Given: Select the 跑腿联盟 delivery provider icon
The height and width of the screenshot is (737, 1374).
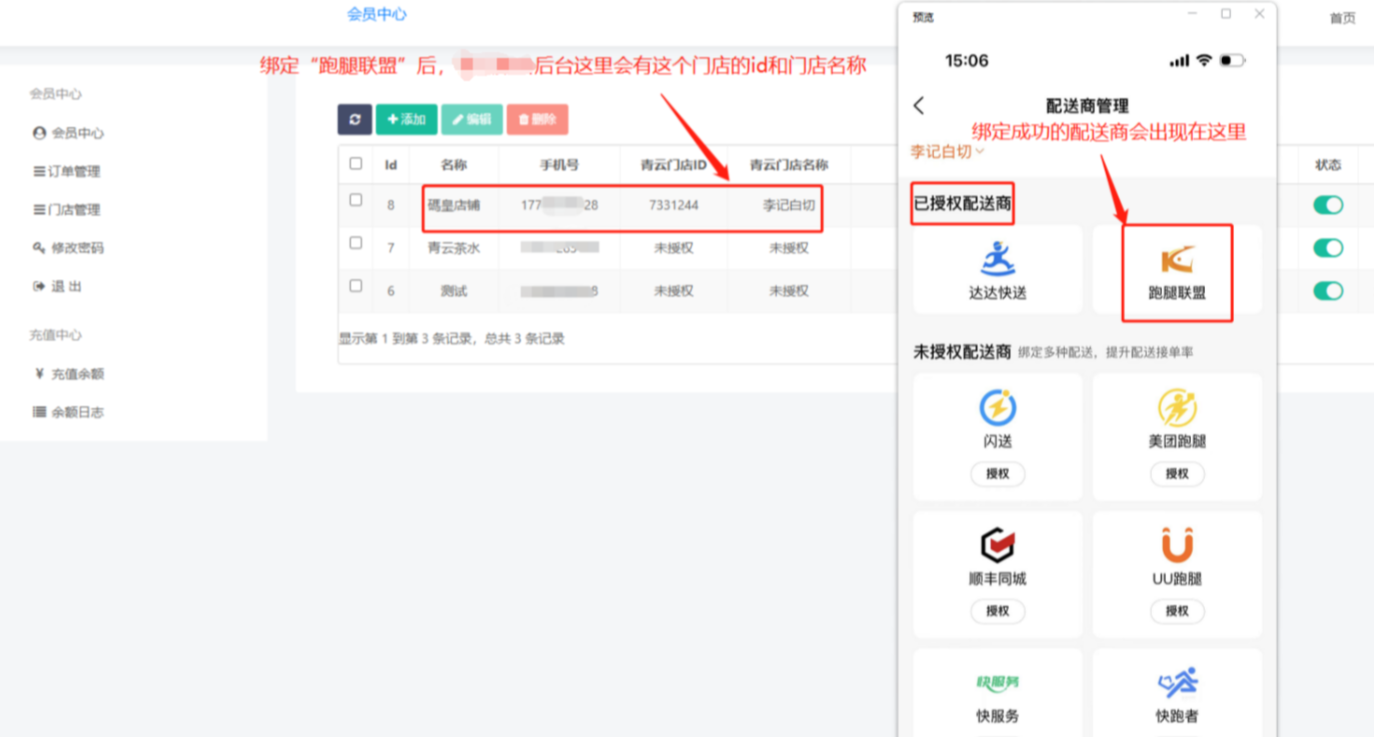Looking at the screenshot, I should pyautogui.click(x=1177, y=261).
